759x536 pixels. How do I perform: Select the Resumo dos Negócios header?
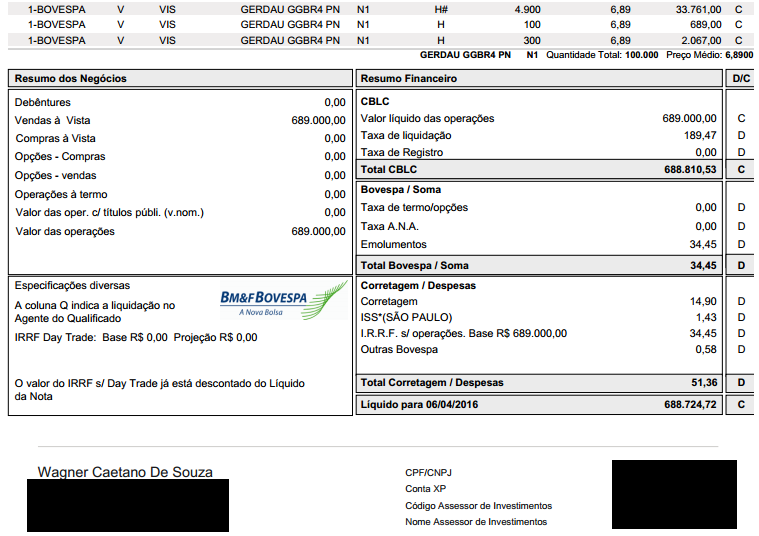coord(69,78)
